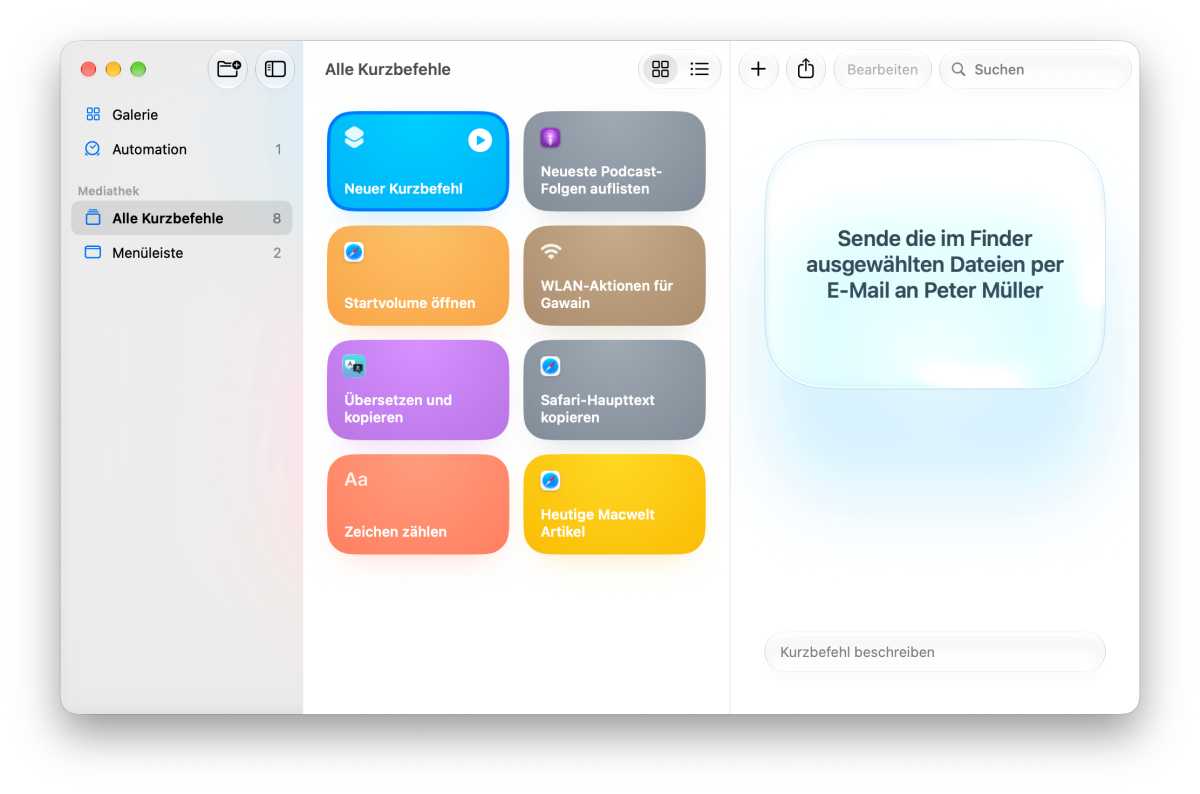Select Alle Kurzbefehle in the sidebar
1200x794 pixels.
[x=181, y=218]
